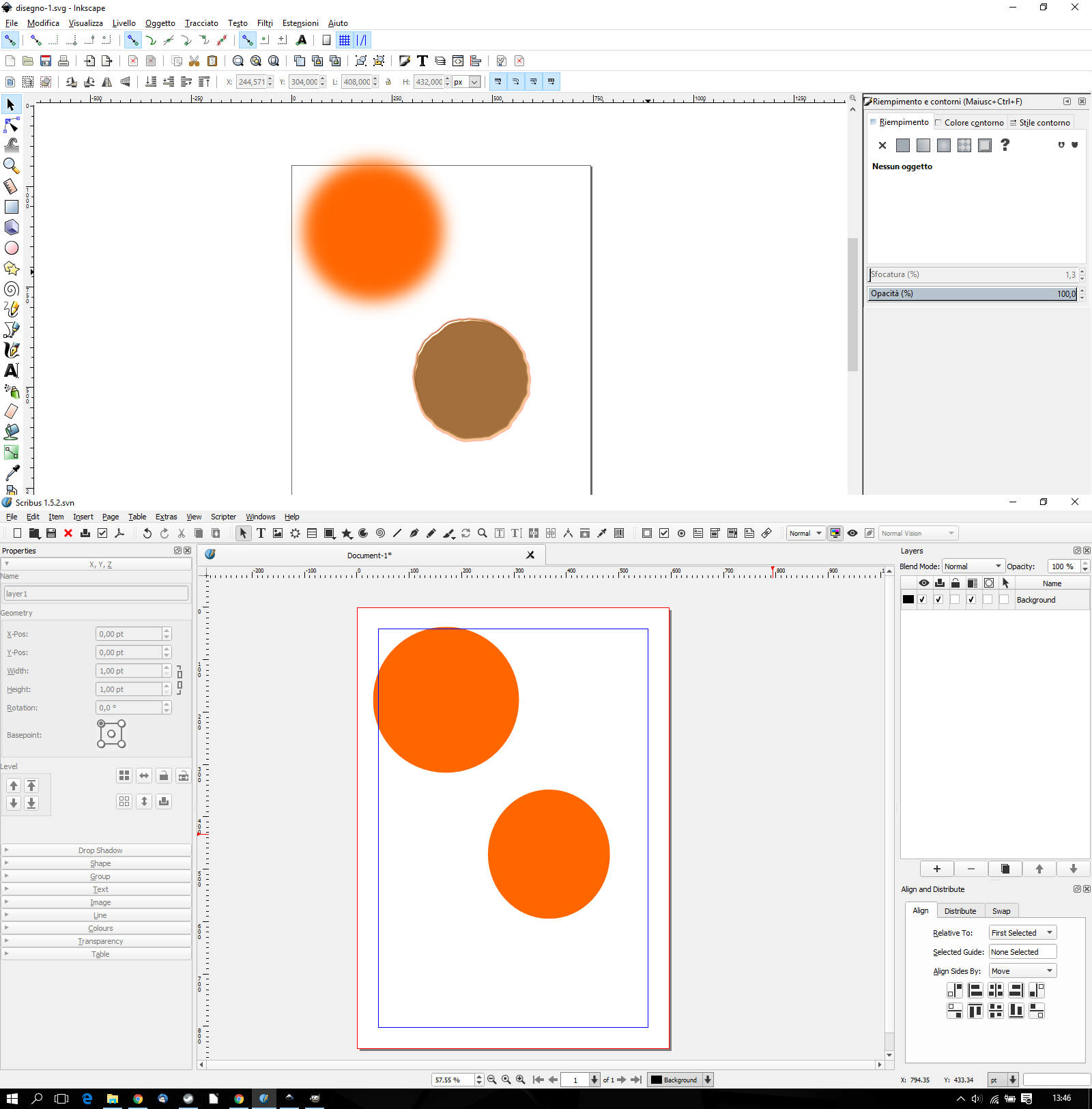Viewport: 1092px width, 1109px height.
Task: Add a new layer with plus button
Action: [936, 869]
